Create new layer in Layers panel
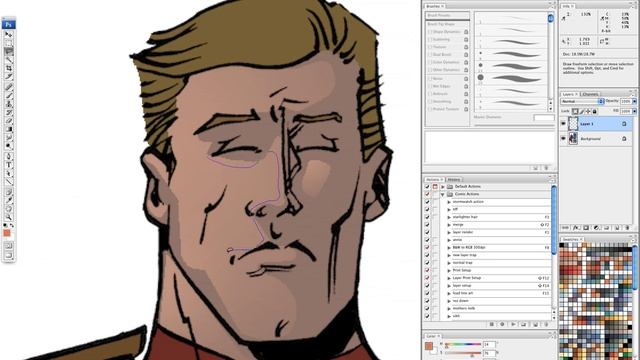 [617, 228]
